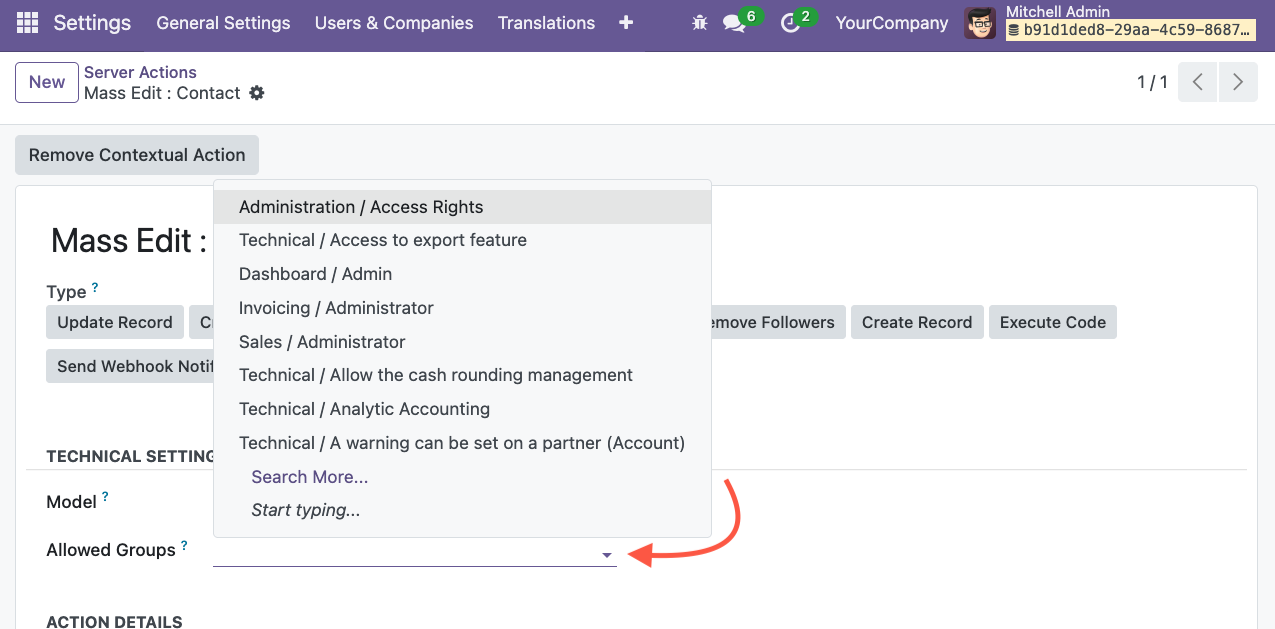Choose Dashboard / Admin option

click(x=462, y=274)
